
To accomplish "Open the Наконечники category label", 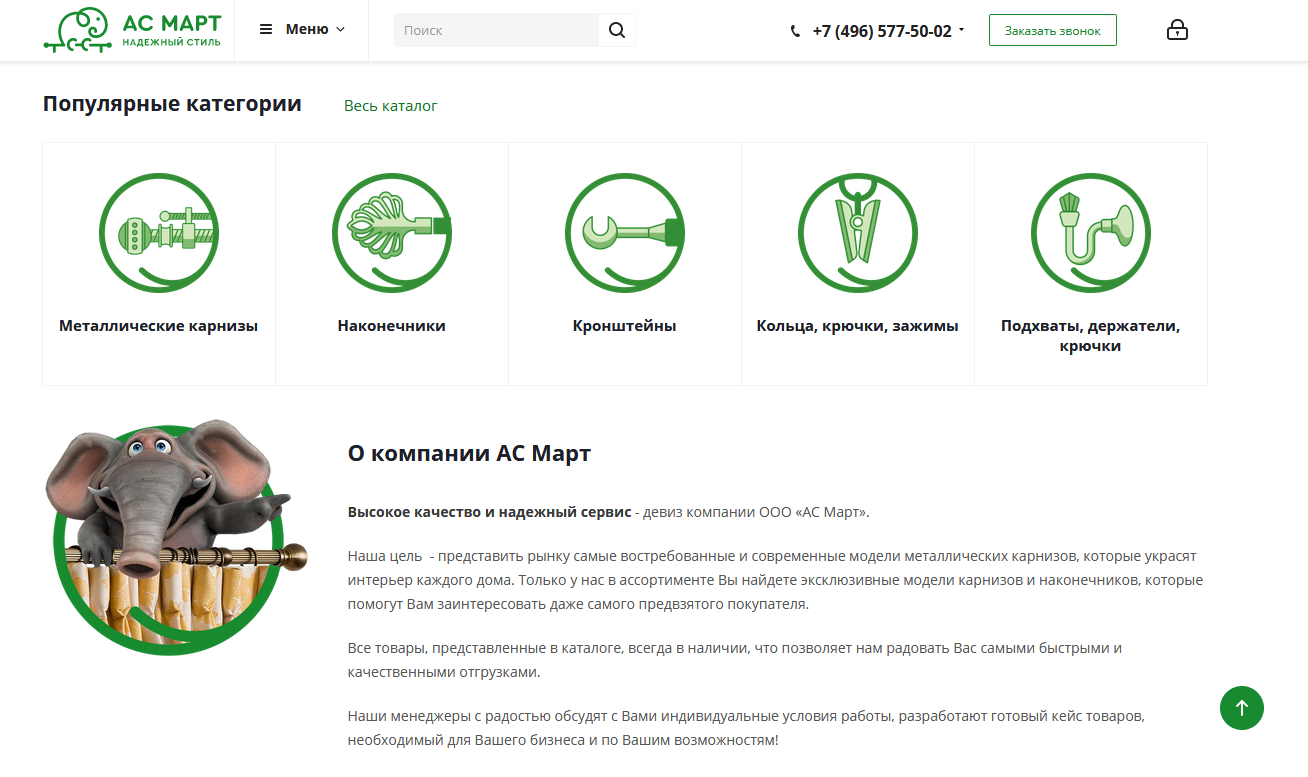I will [392, 326].
